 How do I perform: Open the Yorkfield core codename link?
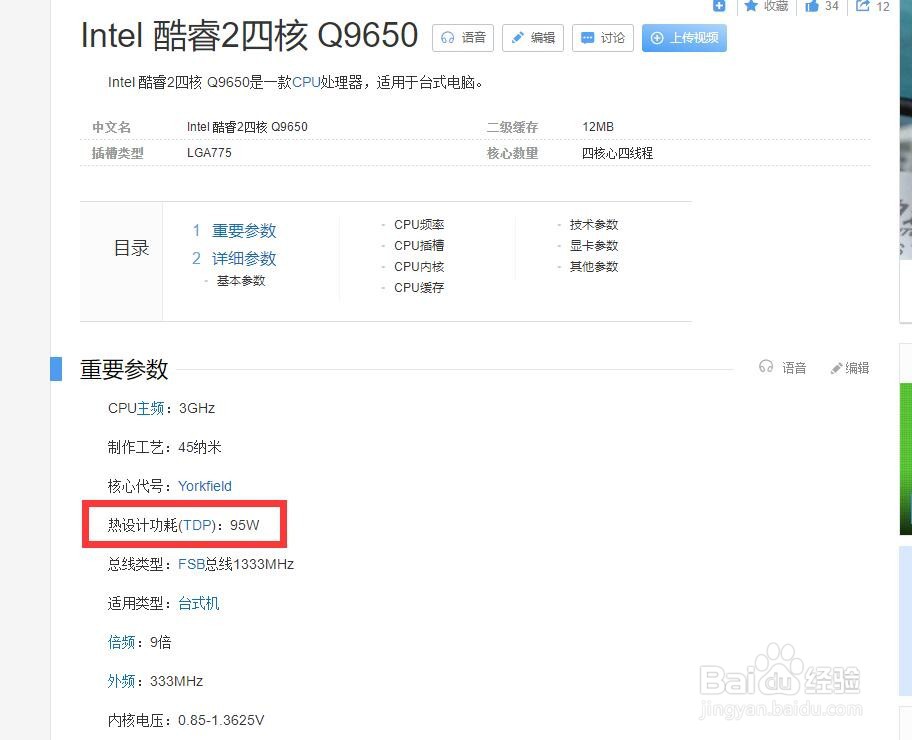pyautogui.click(x=205, y=486)
